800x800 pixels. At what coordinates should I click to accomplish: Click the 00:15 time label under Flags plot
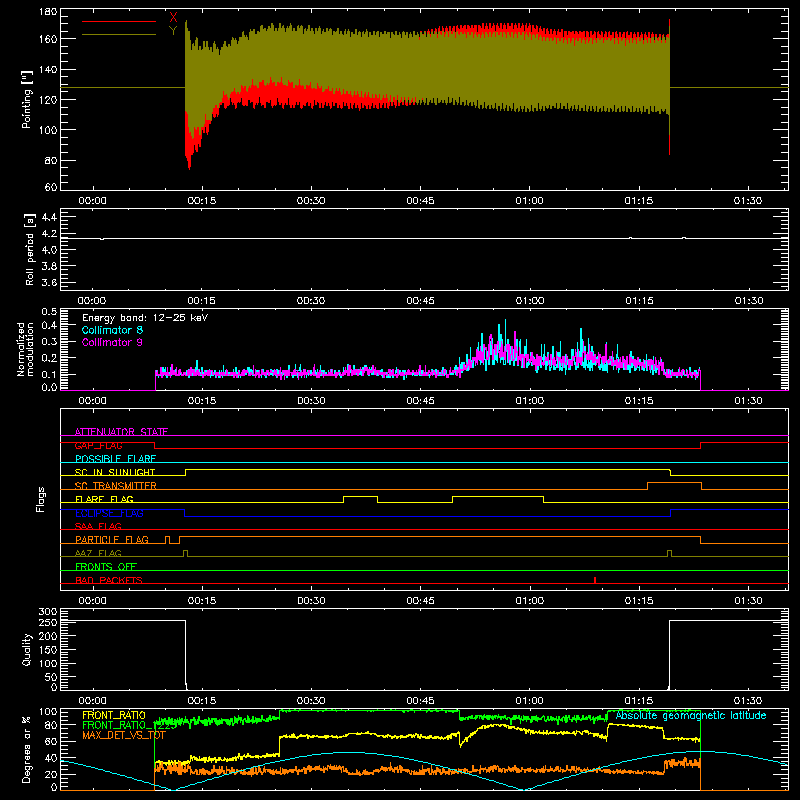click(202, 601)
